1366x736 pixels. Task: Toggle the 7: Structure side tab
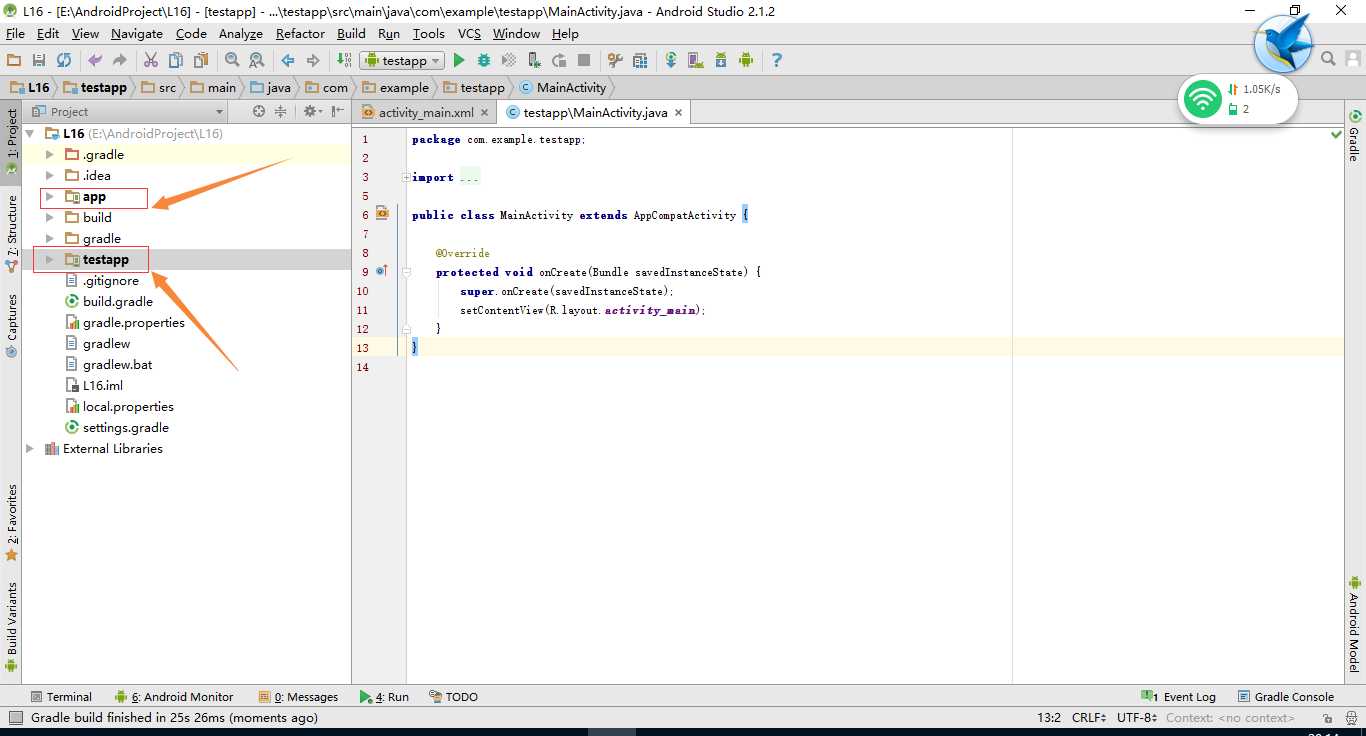[11, 233]
